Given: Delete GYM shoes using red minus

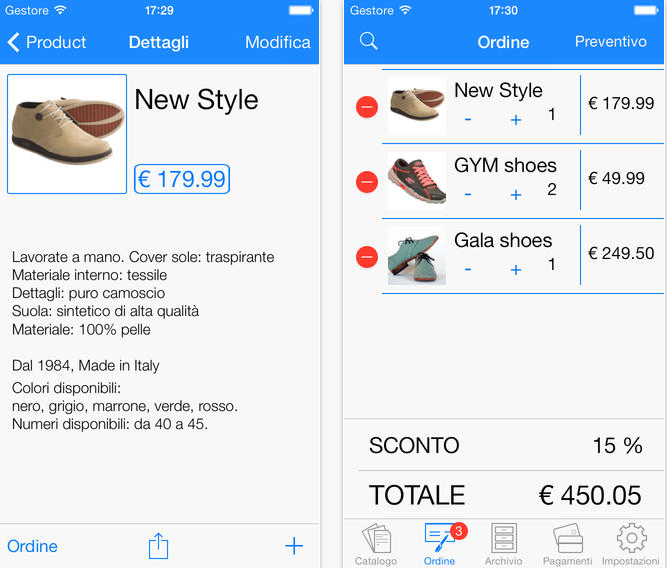Looking at the screenshot, I should pos(367,182).
